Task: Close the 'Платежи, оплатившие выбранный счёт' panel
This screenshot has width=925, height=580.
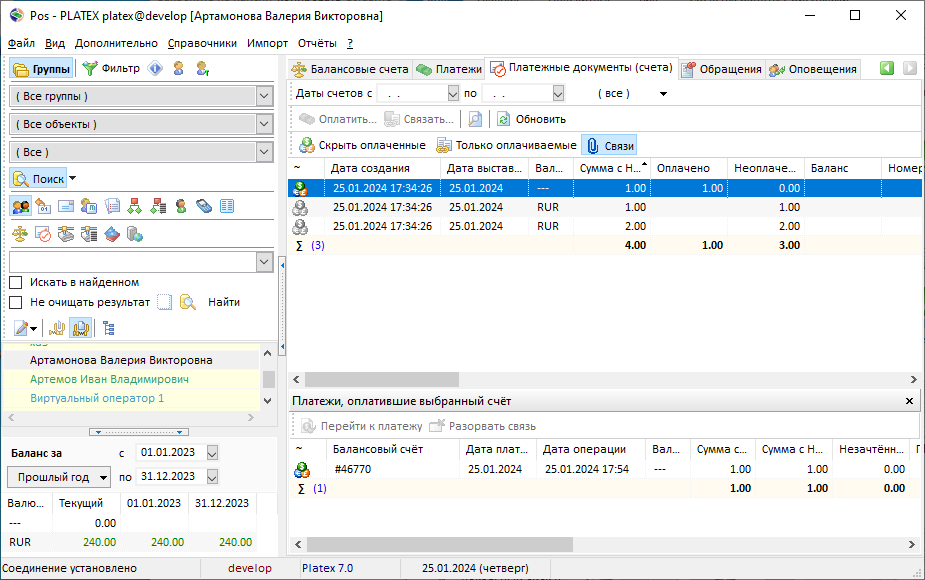Action: (909, 401)
